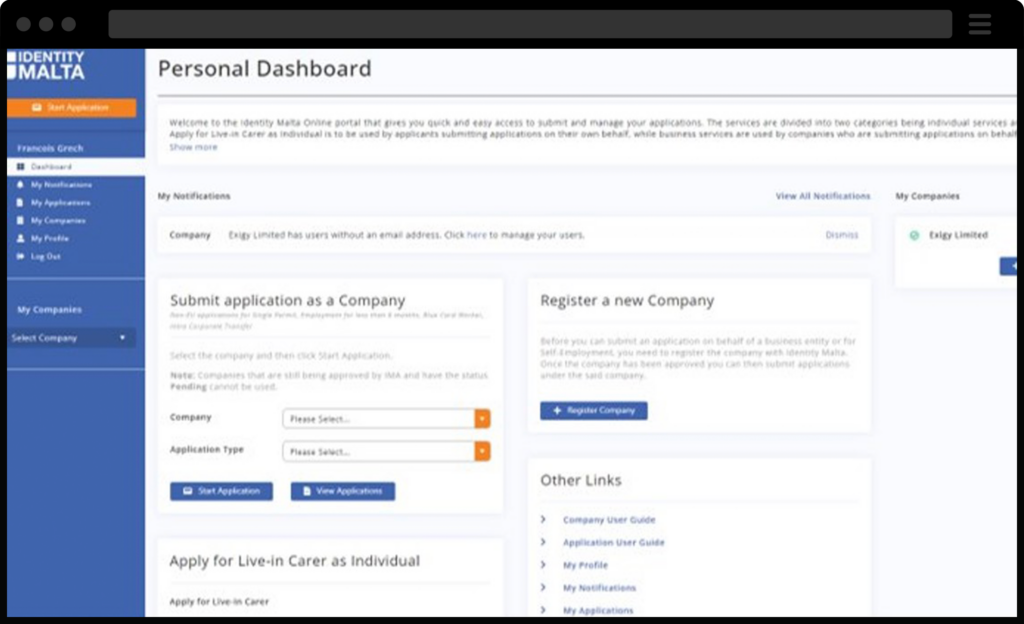
Task: Click the Show more link in the welcome text
Action: pos(193,148)
